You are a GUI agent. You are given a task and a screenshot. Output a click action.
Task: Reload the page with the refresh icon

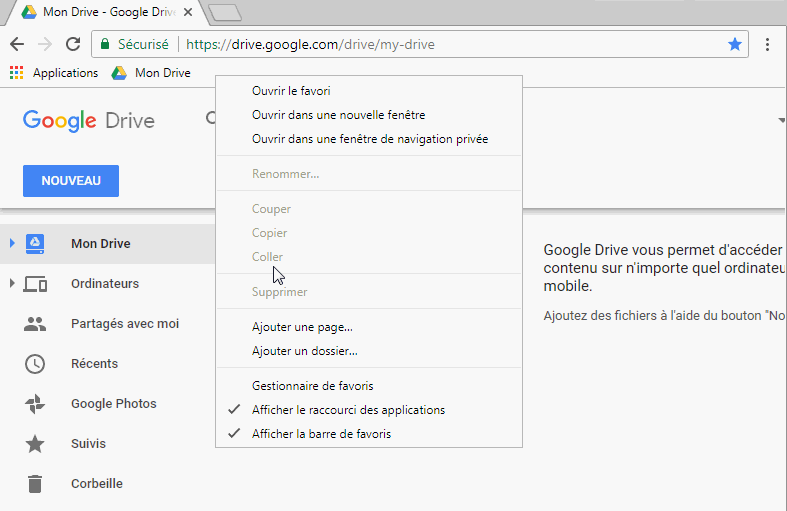pos(73,44)
